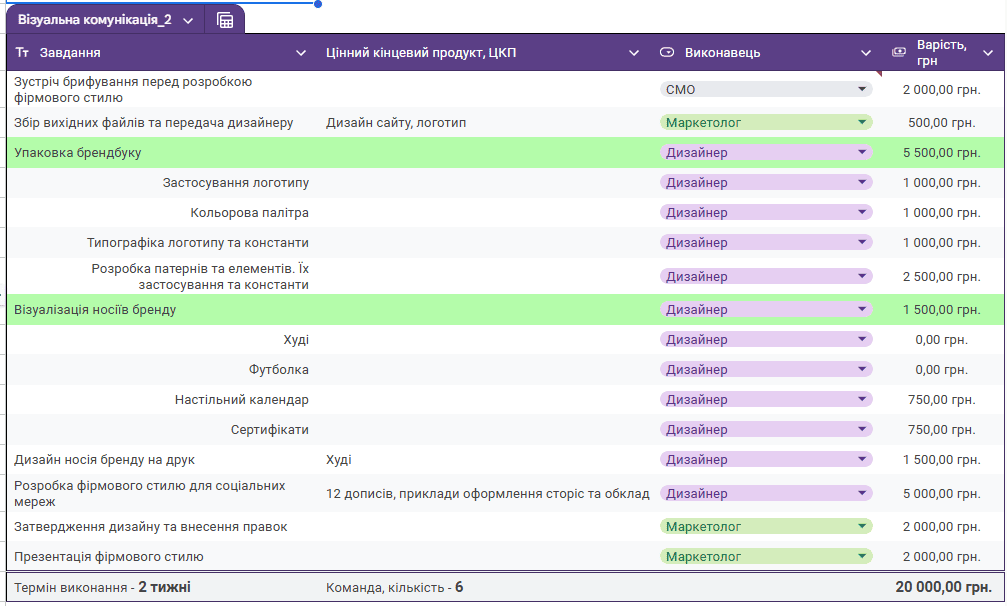
Task: Select the Візуалізація носіїв бренду cell
Action: (x=163, y=309)
